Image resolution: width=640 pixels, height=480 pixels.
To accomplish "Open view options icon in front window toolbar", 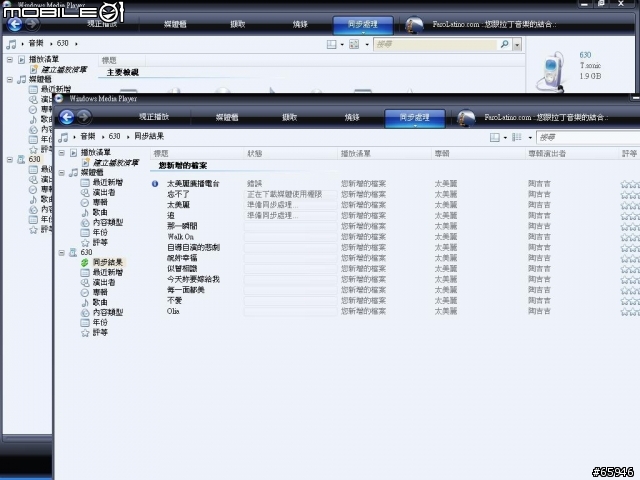I will click(x=495, y=137).
